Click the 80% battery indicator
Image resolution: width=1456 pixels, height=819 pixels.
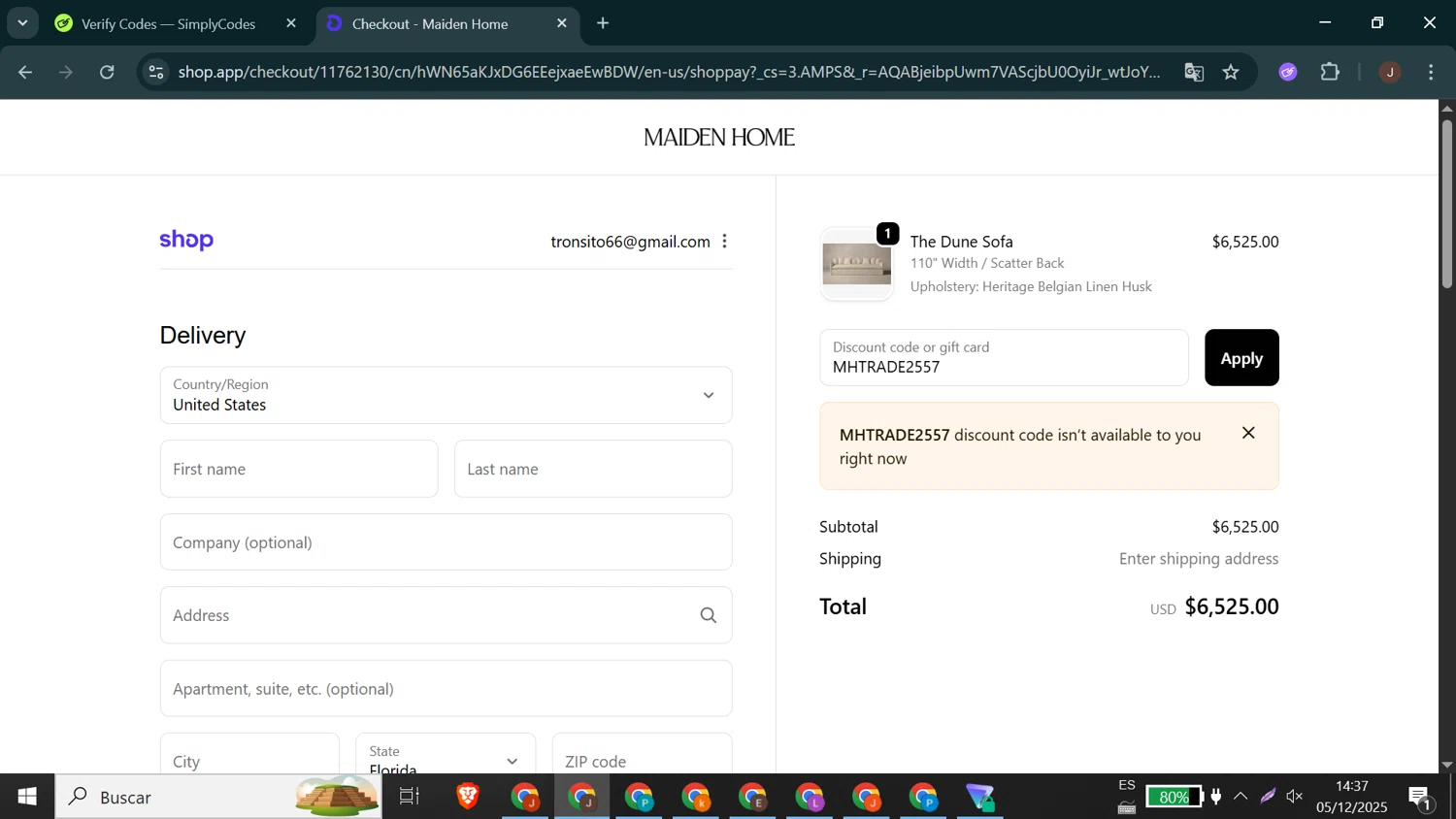pos(1174,797)
